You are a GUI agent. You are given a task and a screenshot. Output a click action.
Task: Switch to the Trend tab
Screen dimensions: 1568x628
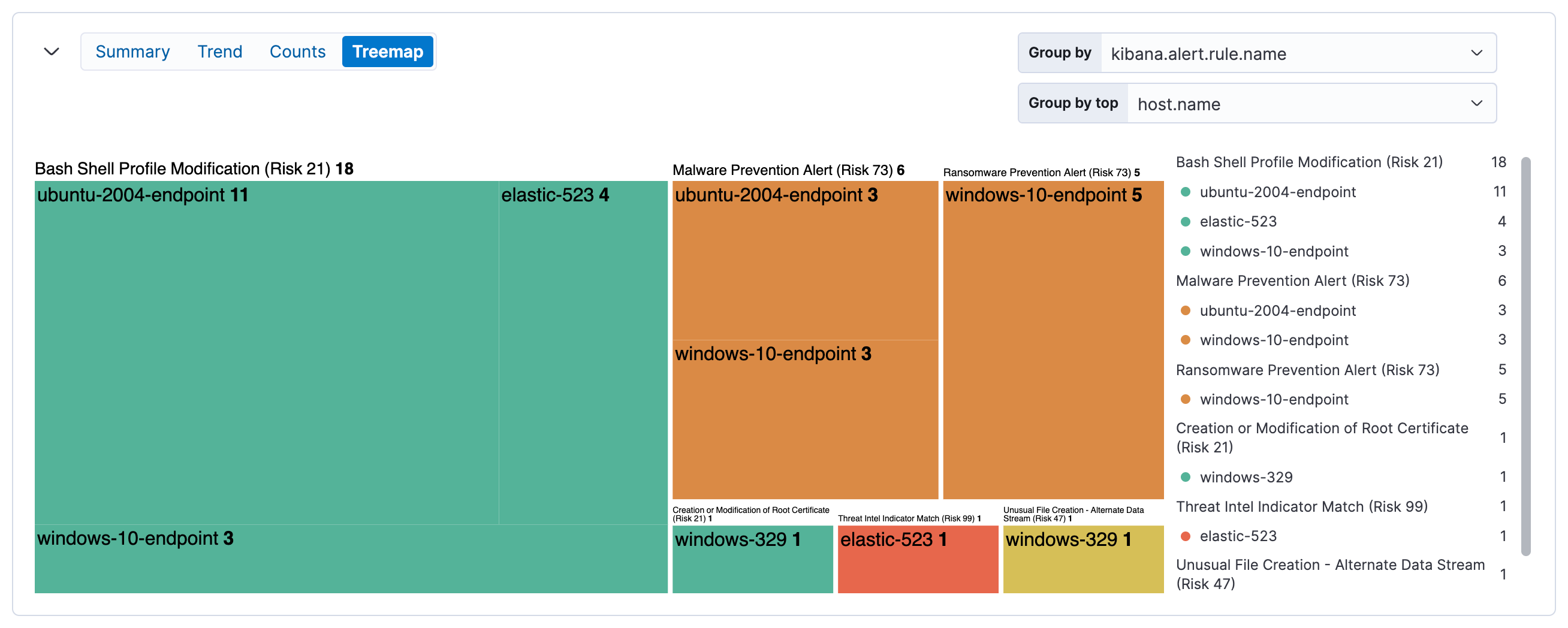(x=219, y=52)
